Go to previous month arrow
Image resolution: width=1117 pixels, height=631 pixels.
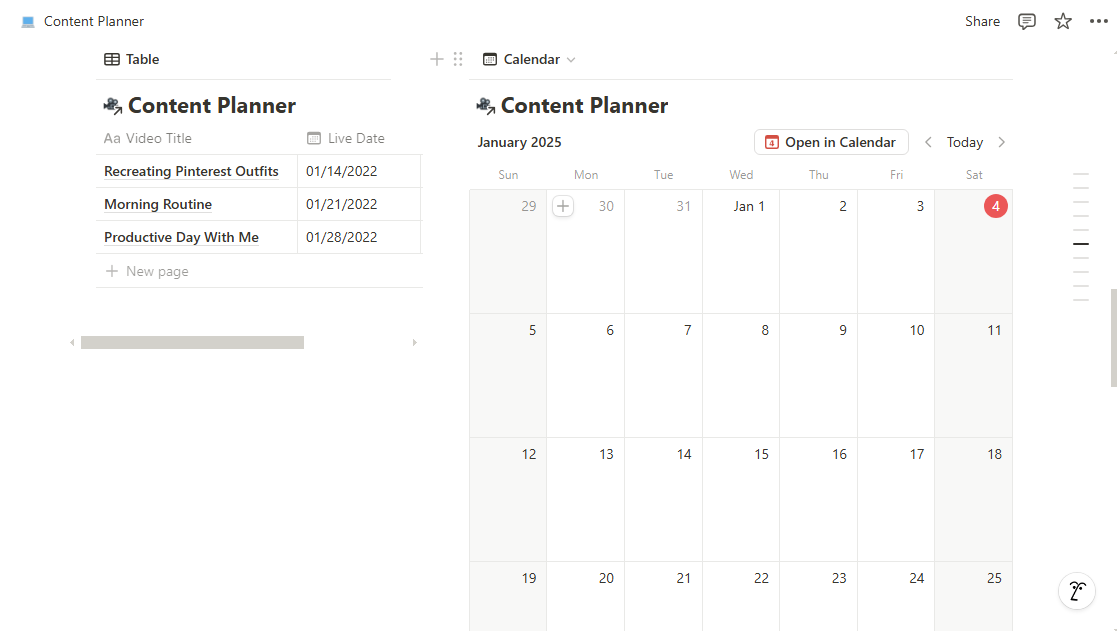point(928,142)
